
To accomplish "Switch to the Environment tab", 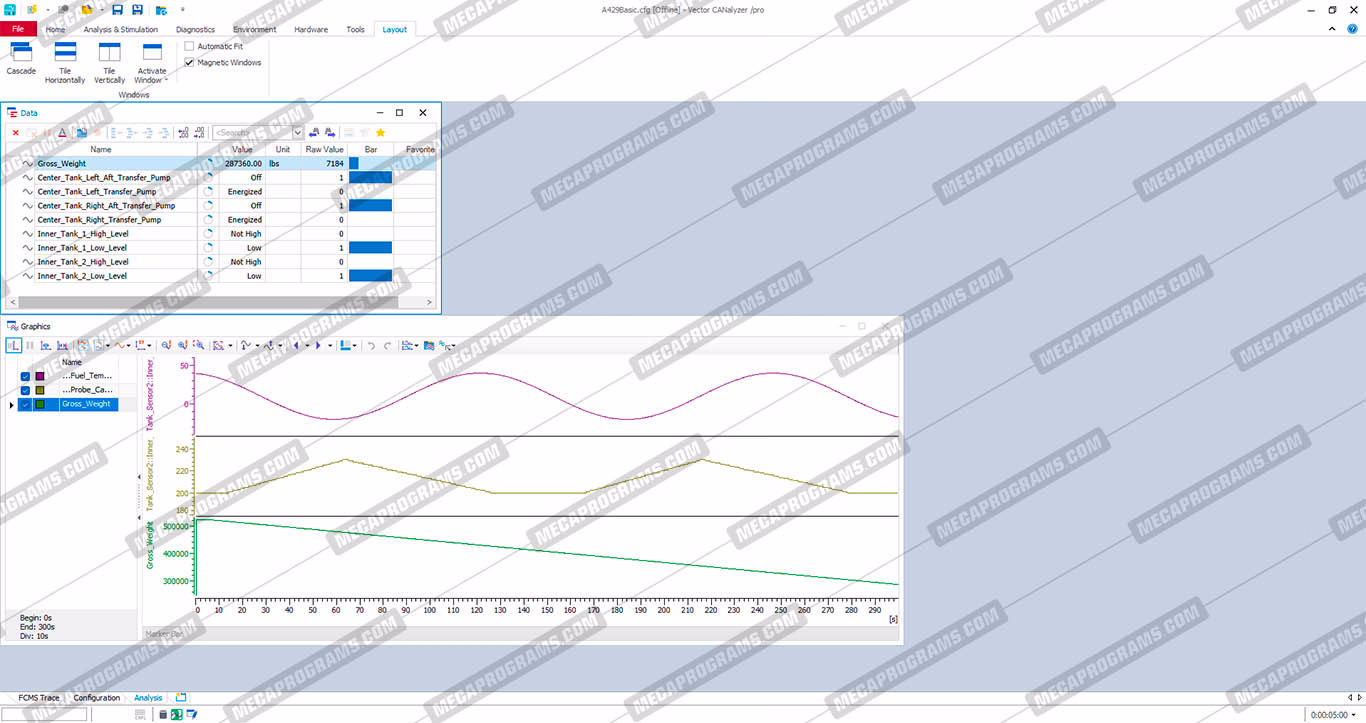I will pos(255,29).
